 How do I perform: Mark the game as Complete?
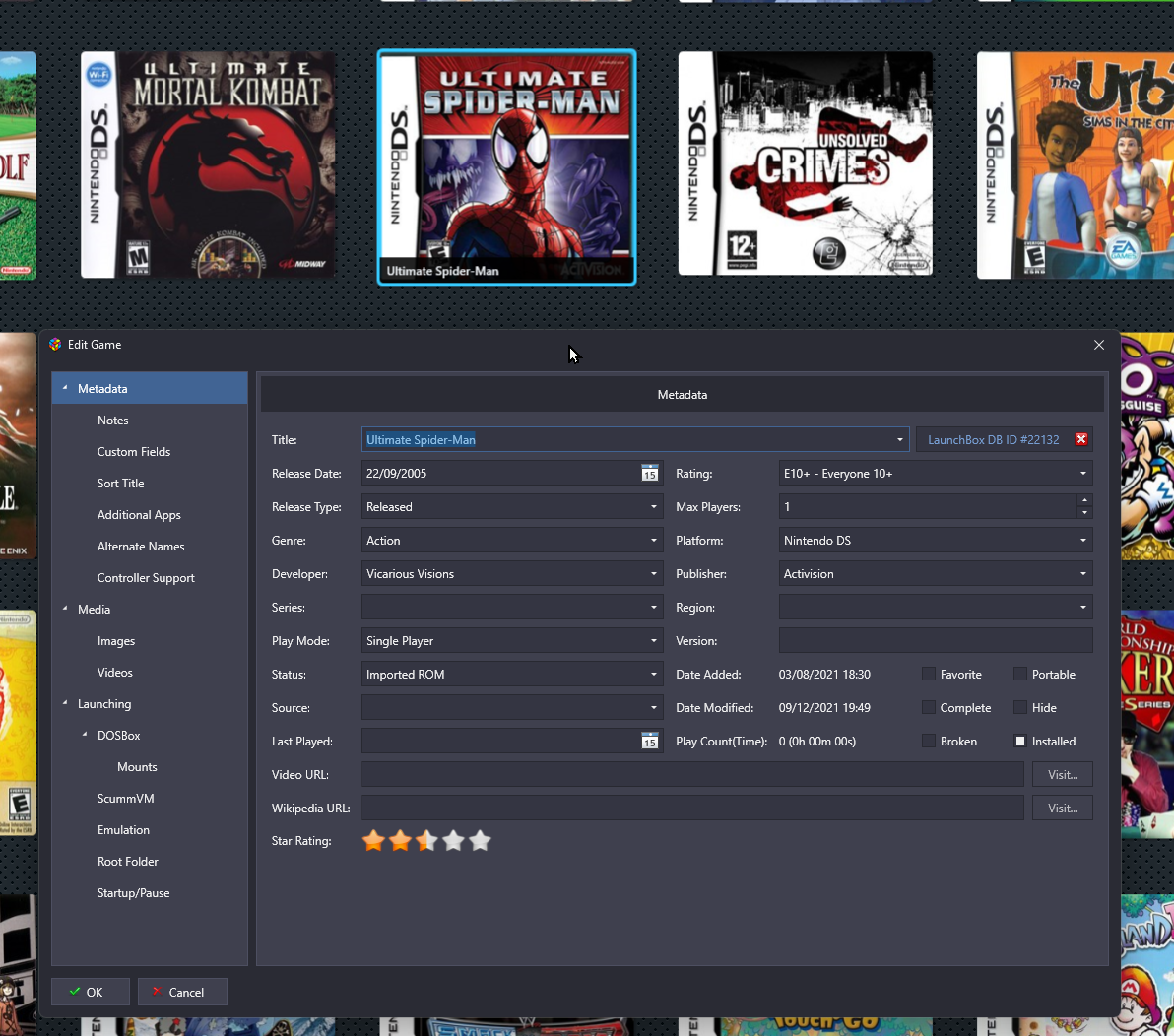929,707
